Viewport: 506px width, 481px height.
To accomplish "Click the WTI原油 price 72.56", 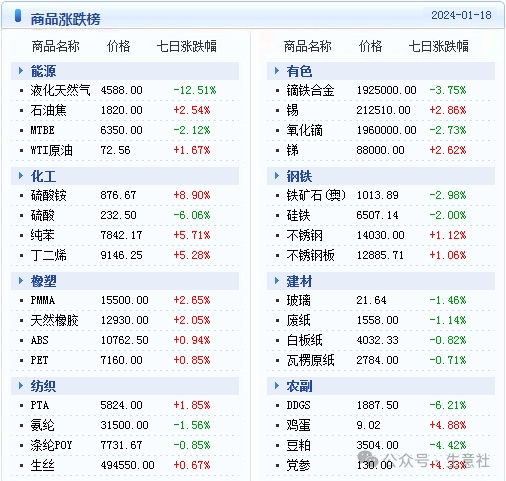I will pyautogui.click(x=115, y=150).
